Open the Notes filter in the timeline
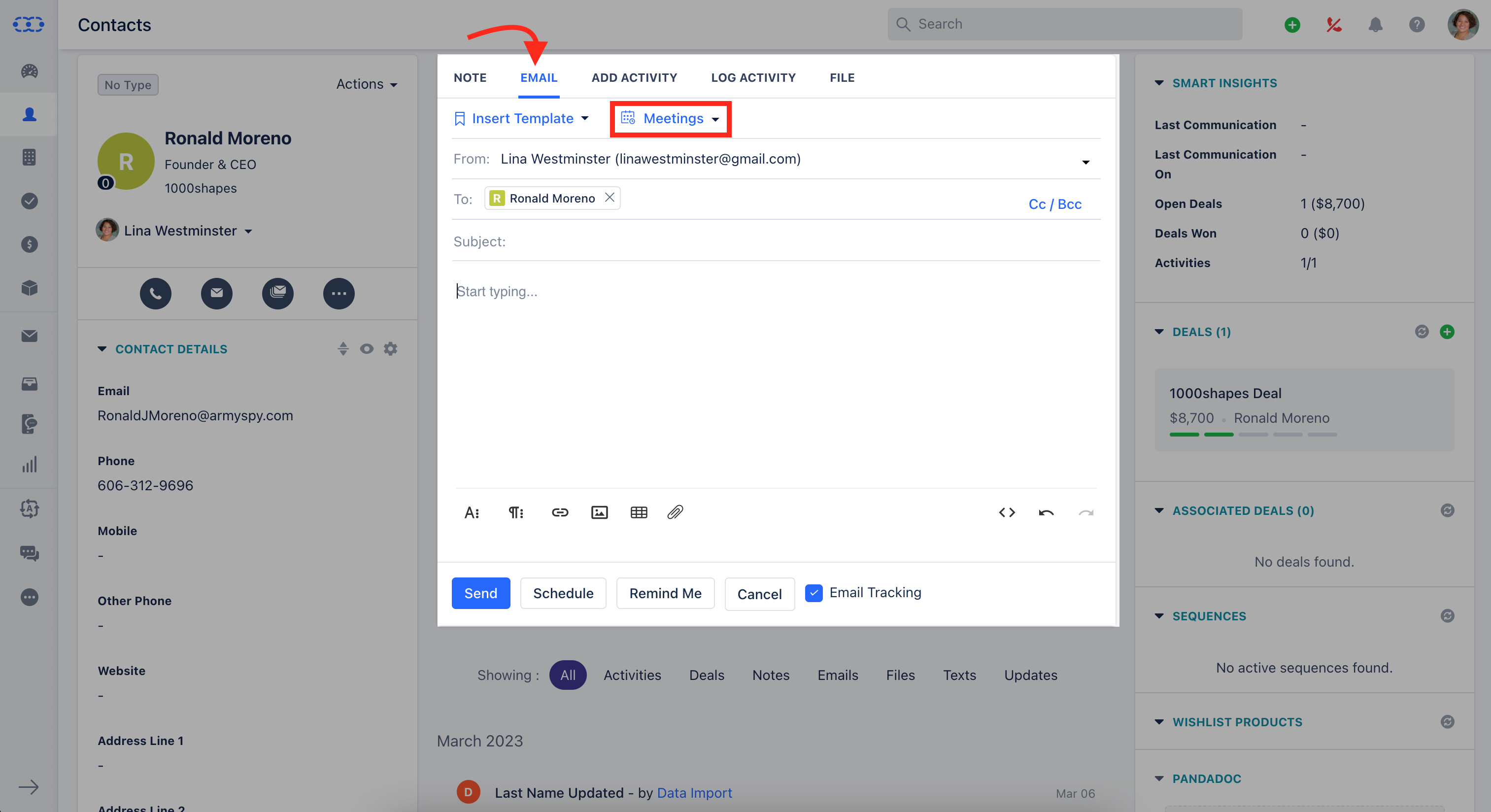 [x=771, y=674]
